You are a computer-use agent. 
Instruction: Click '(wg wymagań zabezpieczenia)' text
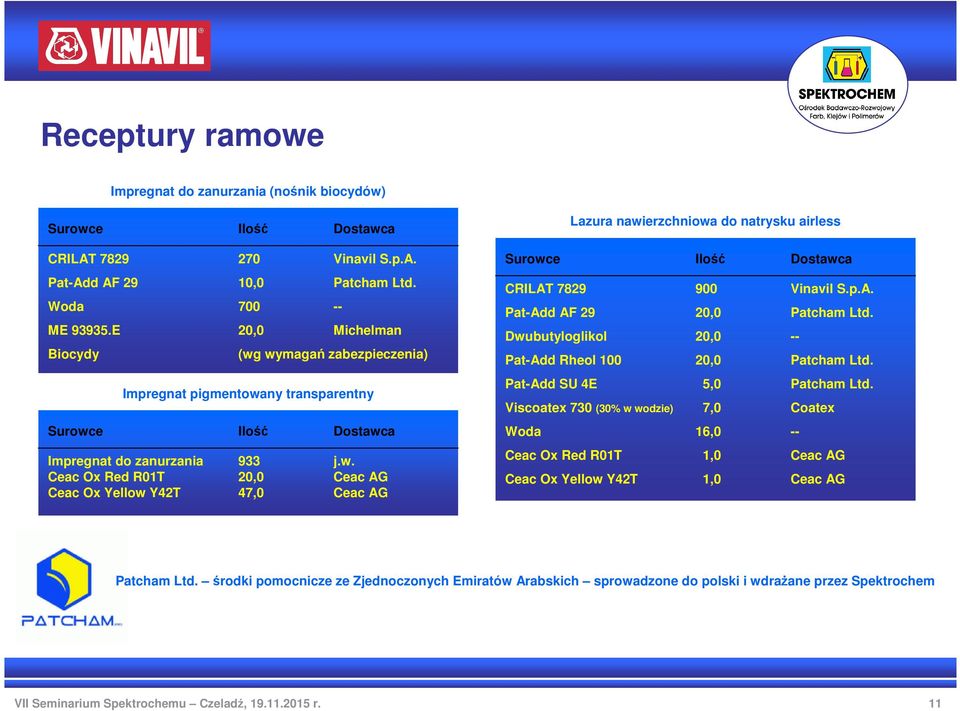pos(333,354)
